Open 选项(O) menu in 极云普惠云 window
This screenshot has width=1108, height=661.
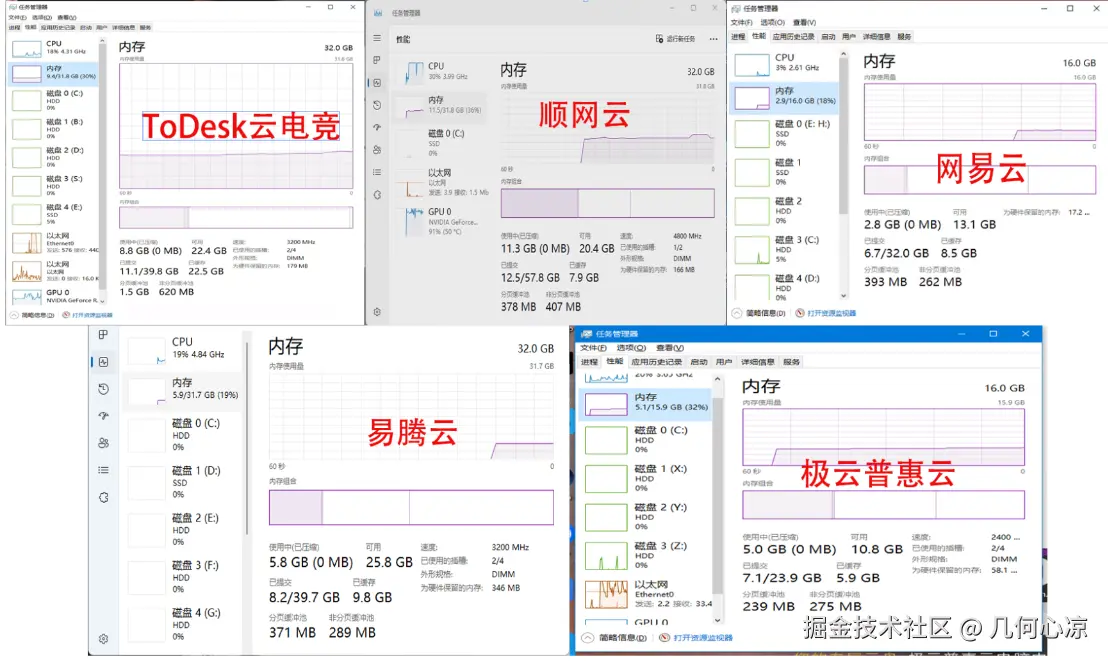[x=631, y=347]
